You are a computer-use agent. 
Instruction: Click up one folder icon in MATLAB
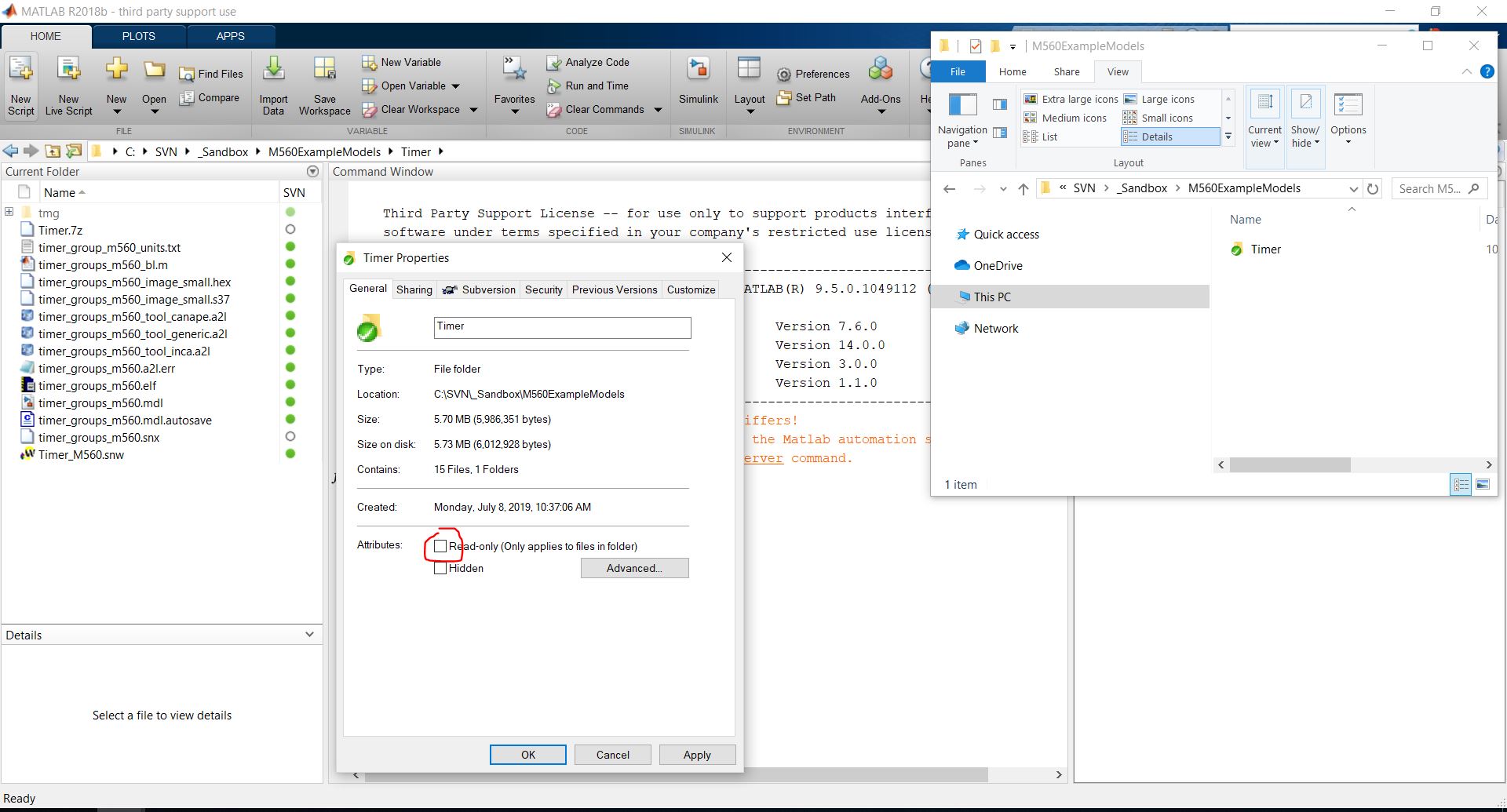pos(53,151)
